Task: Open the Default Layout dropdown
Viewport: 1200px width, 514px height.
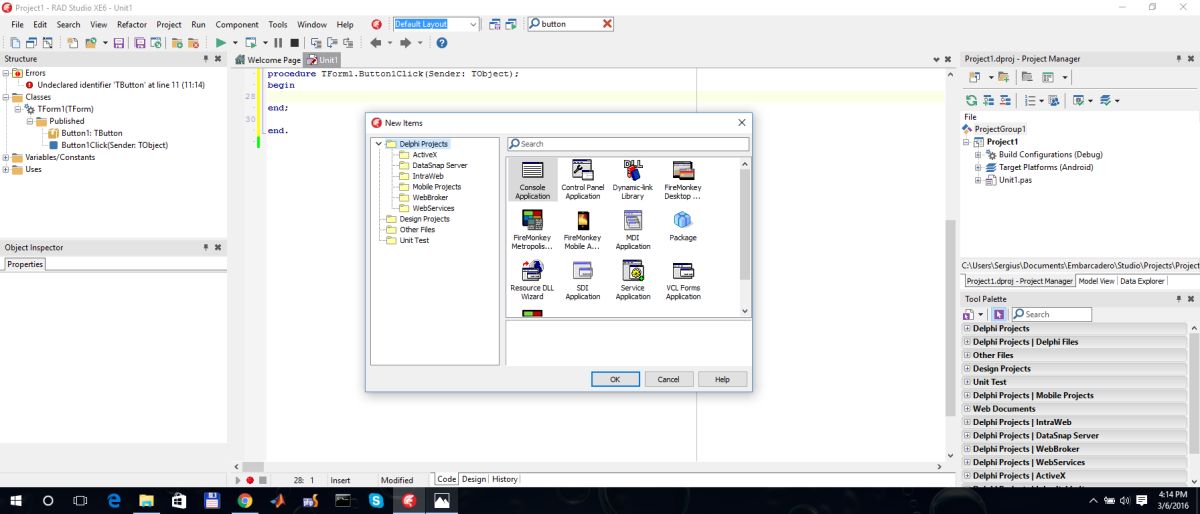Action: tap(474, 24)
